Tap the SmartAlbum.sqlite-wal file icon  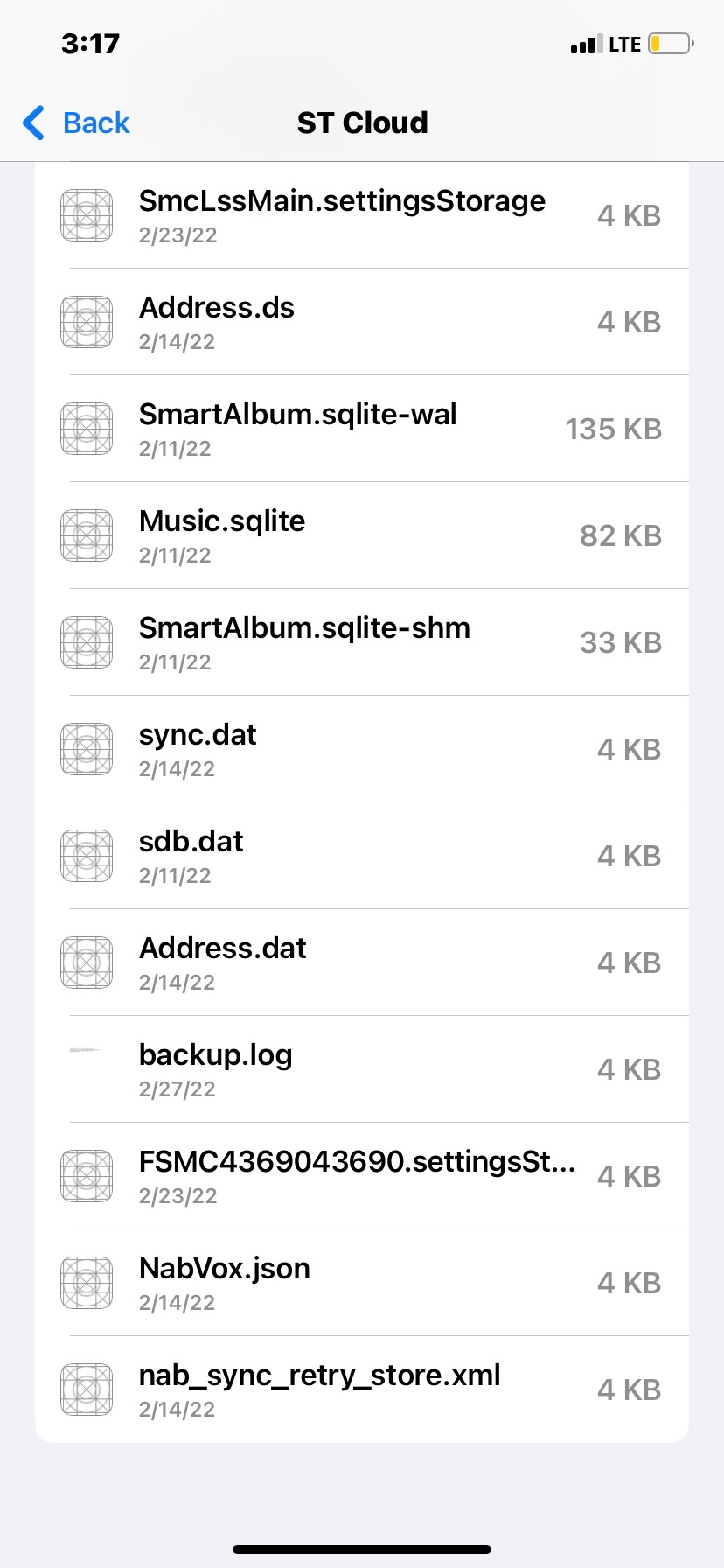(87, 429)
